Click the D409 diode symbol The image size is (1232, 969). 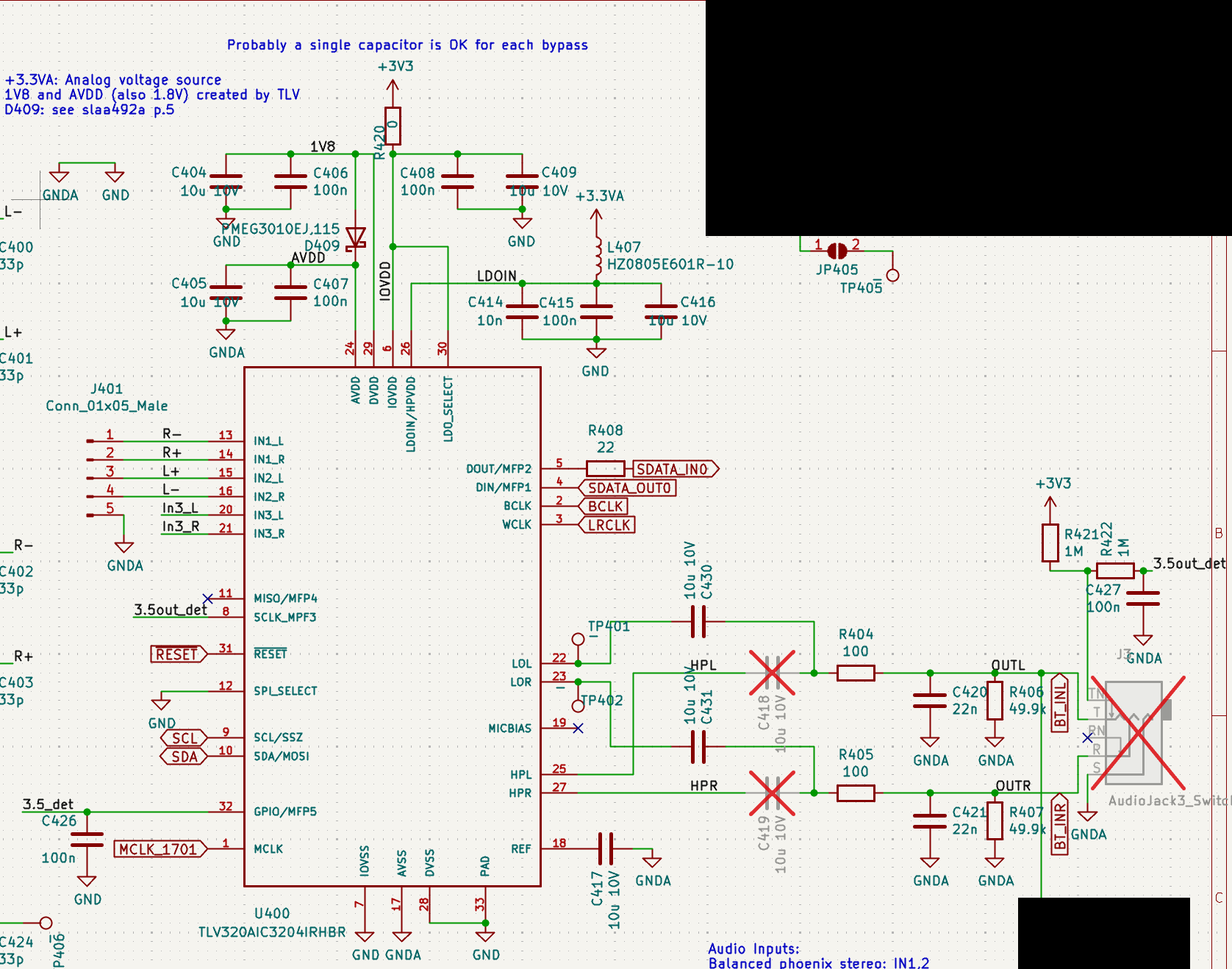[x=355, y=237]
